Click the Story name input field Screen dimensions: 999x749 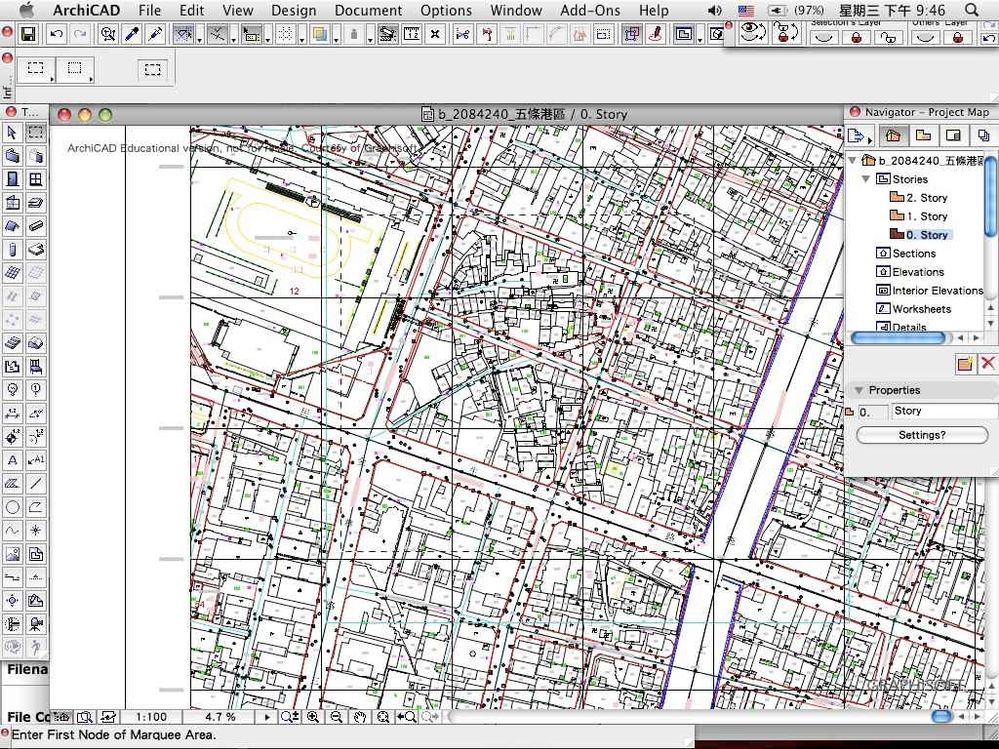tap(943, 411)
